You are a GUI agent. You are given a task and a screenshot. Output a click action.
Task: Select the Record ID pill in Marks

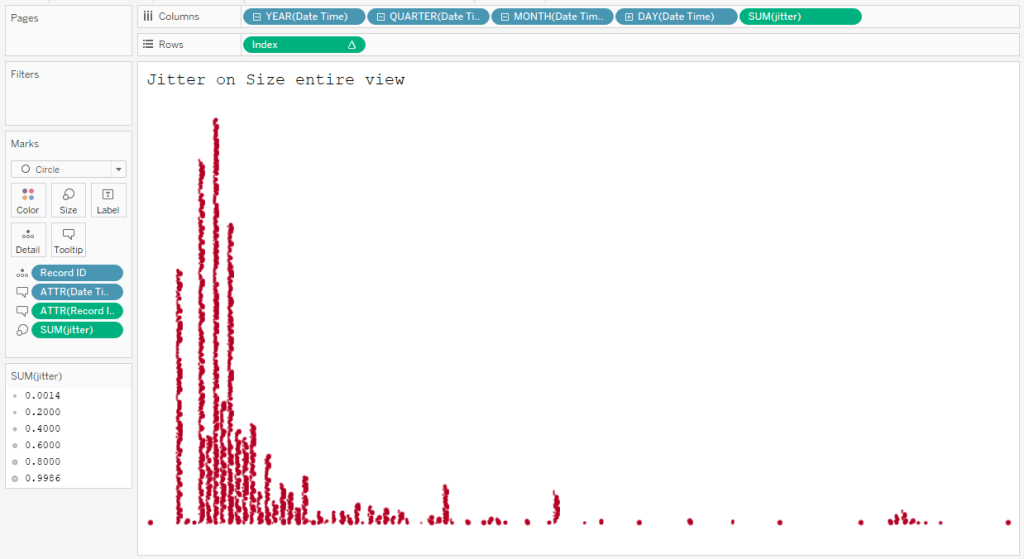click(x=77, y=273)
